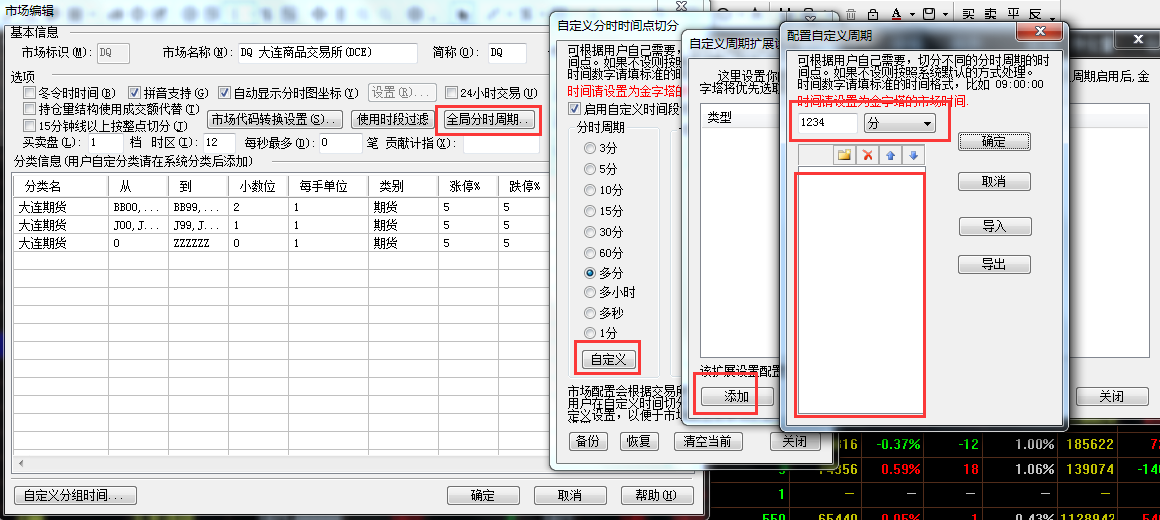Open 全局分时周期 settings button
This screenshot has height=520, width=1160.
tap(489, 120)
